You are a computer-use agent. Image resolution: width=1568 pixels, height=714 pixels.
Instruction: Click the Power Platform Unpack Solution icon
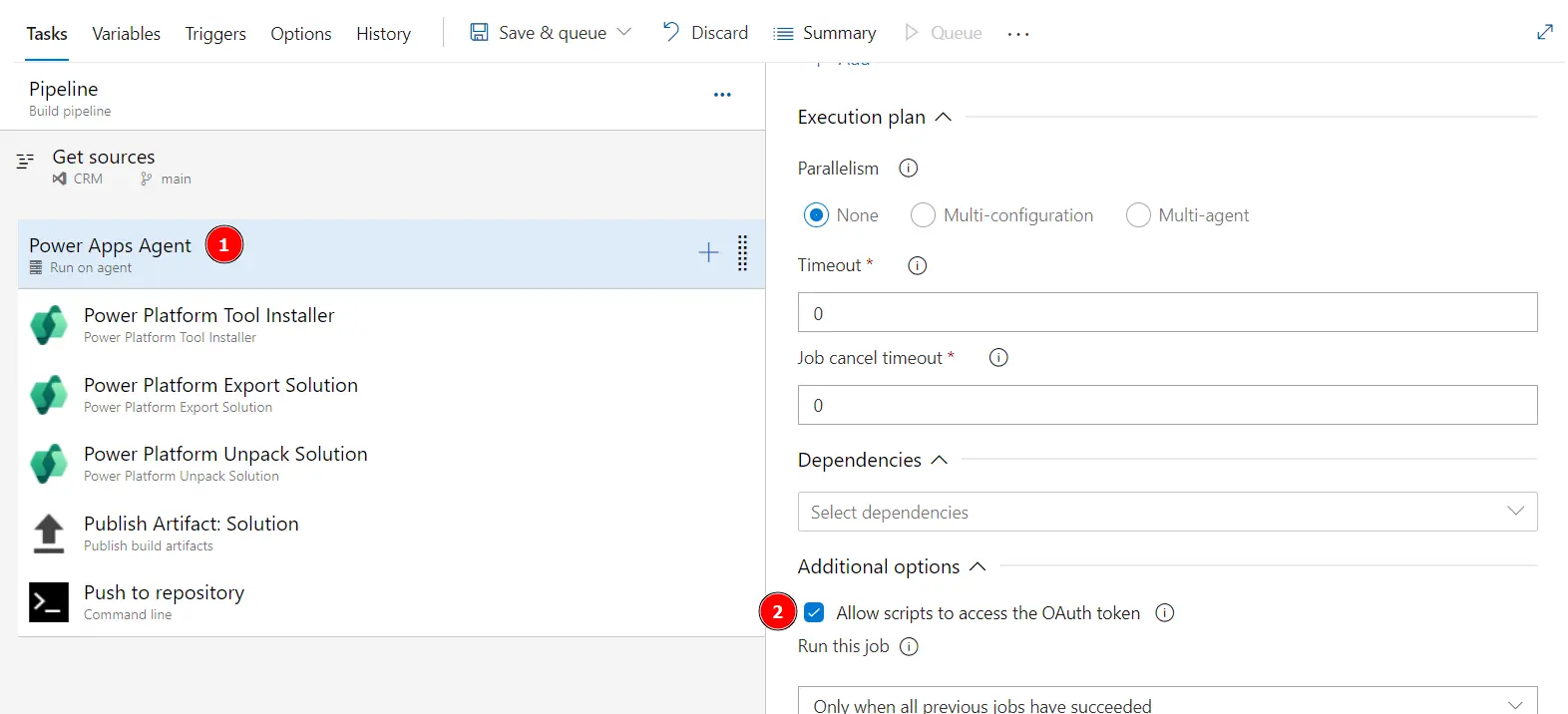[x=49, y=464]
